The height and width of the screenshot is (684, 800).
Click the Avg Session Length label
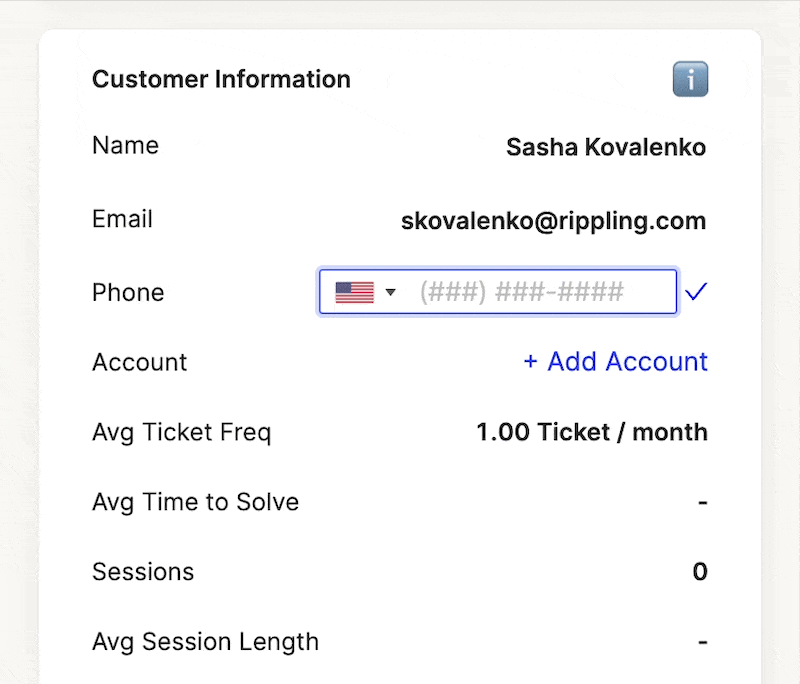click(206, 642)
